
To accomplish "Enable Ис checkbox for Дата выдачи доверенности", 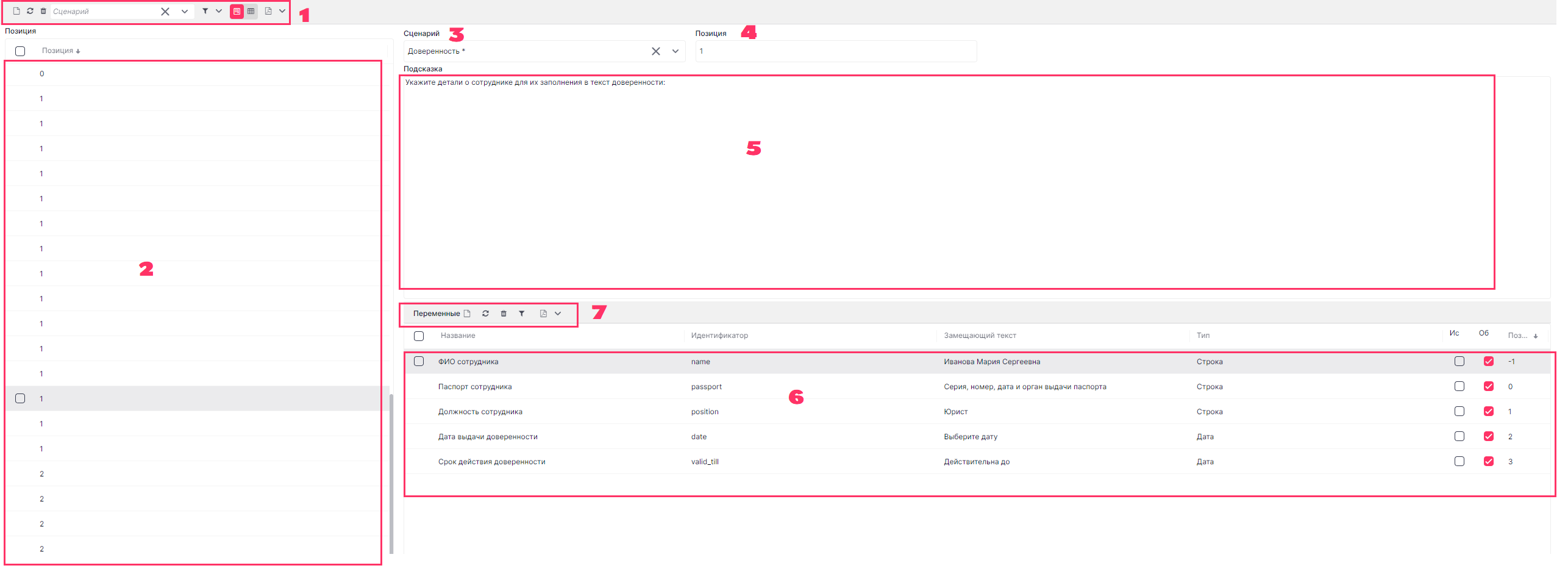I will click(x=1459, y=436).
